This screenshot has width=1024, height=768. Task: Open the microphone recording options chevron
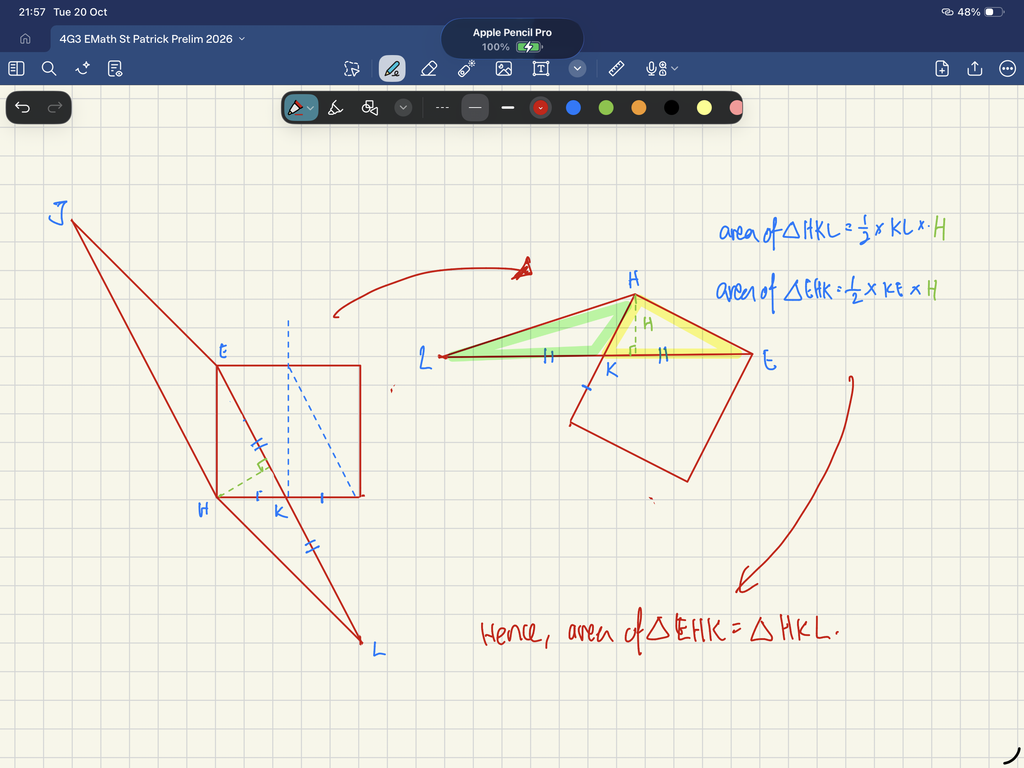(675, 68)
